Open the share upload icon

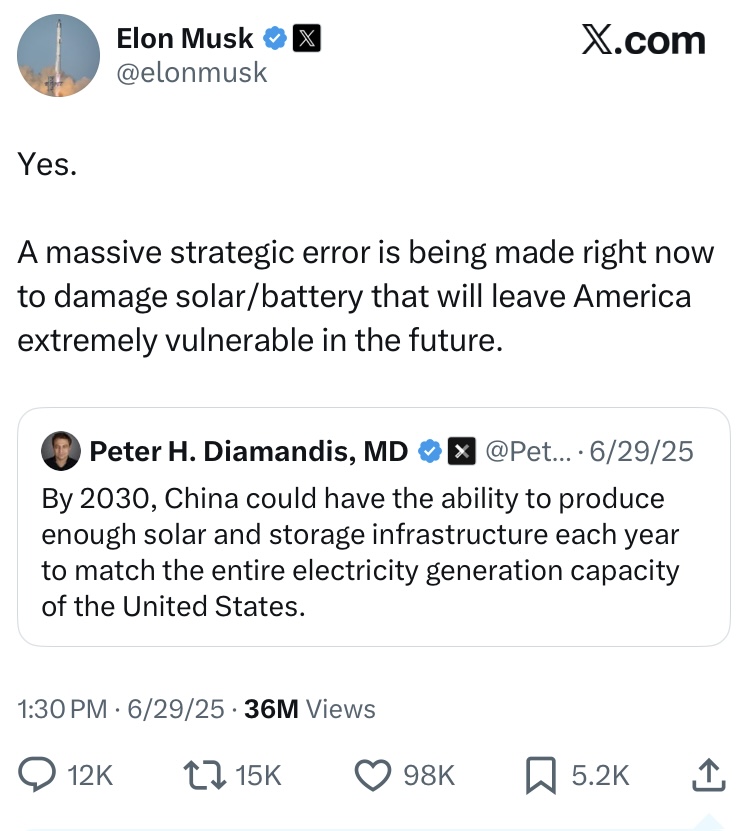pyautogui.click(x=707, y=773)
